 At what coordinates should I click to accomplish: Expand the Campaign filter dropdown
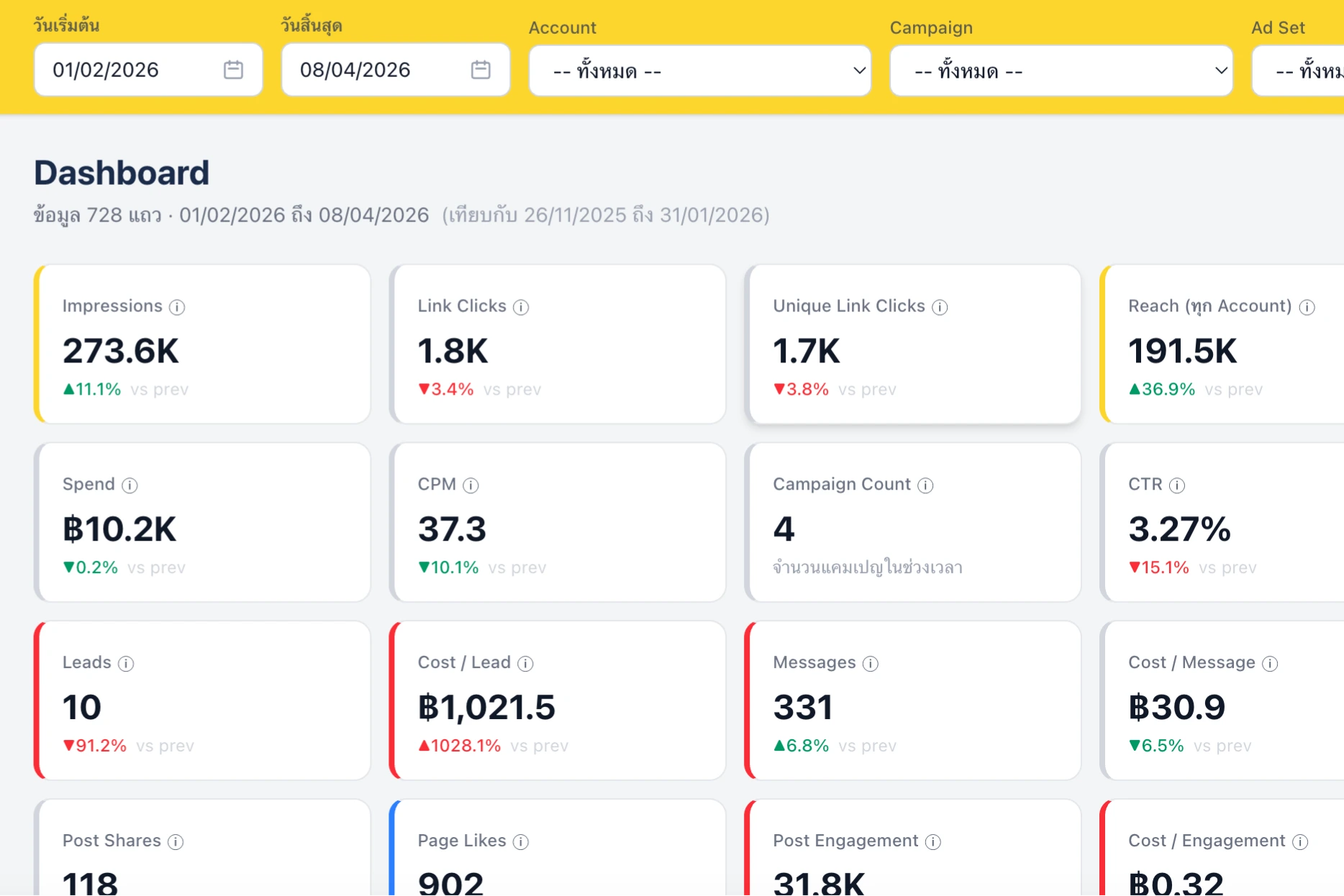click(x=1061, y=70)
